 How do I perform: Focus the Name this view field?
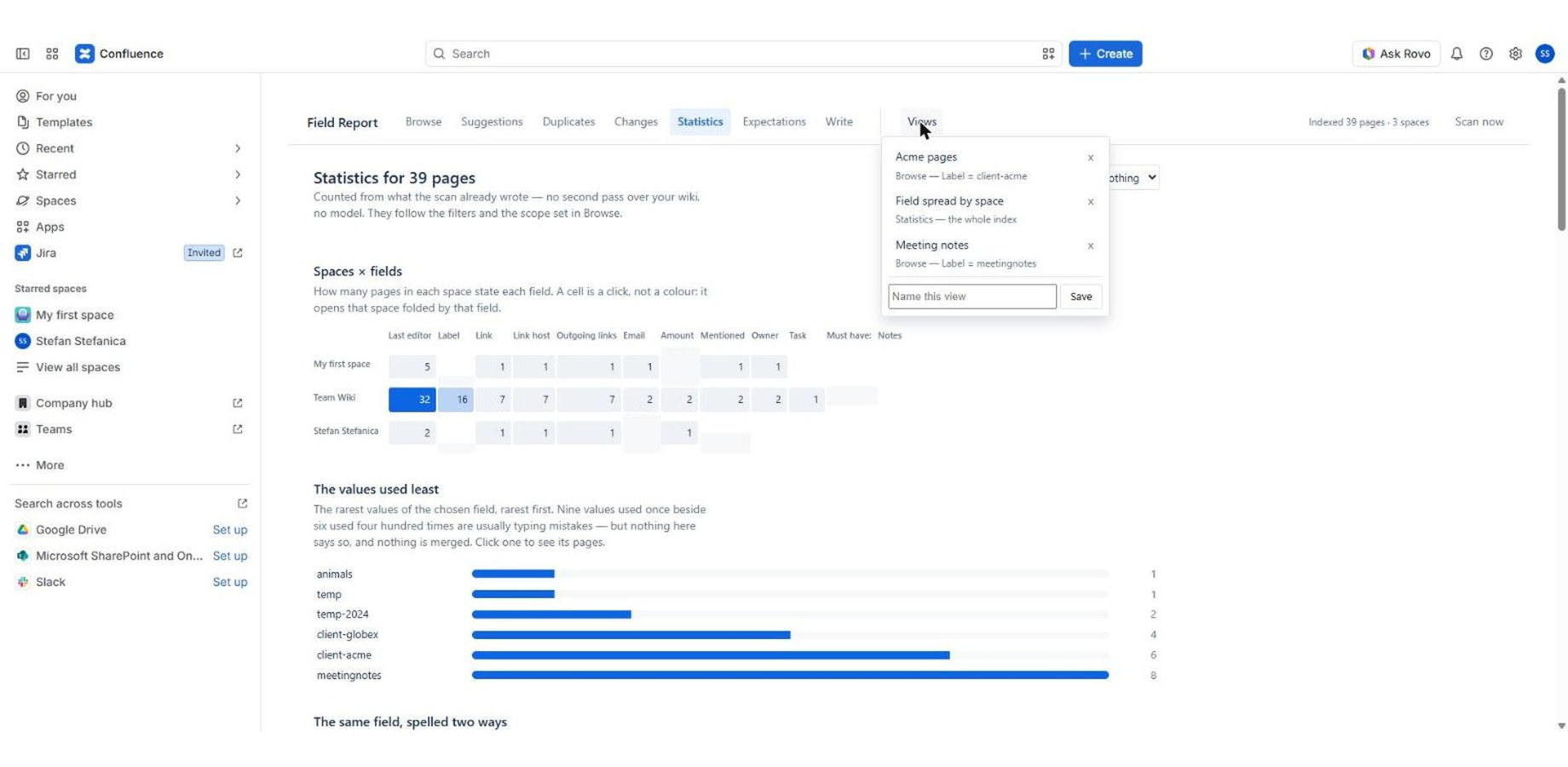[x=972, y=297]
